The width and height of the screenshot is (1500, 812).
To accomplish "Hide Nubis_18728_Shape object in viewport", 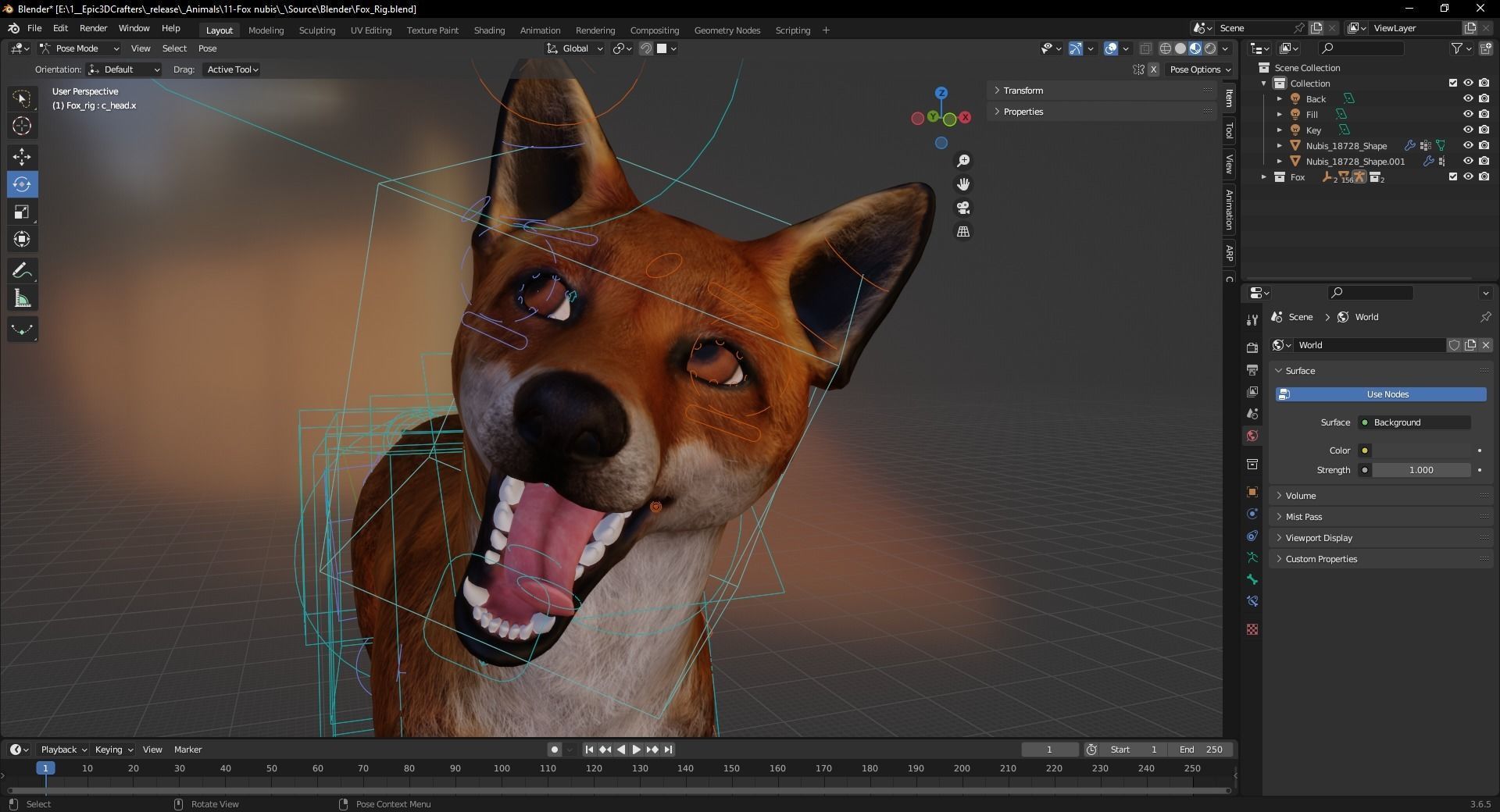I will (x=1468, y=145).
